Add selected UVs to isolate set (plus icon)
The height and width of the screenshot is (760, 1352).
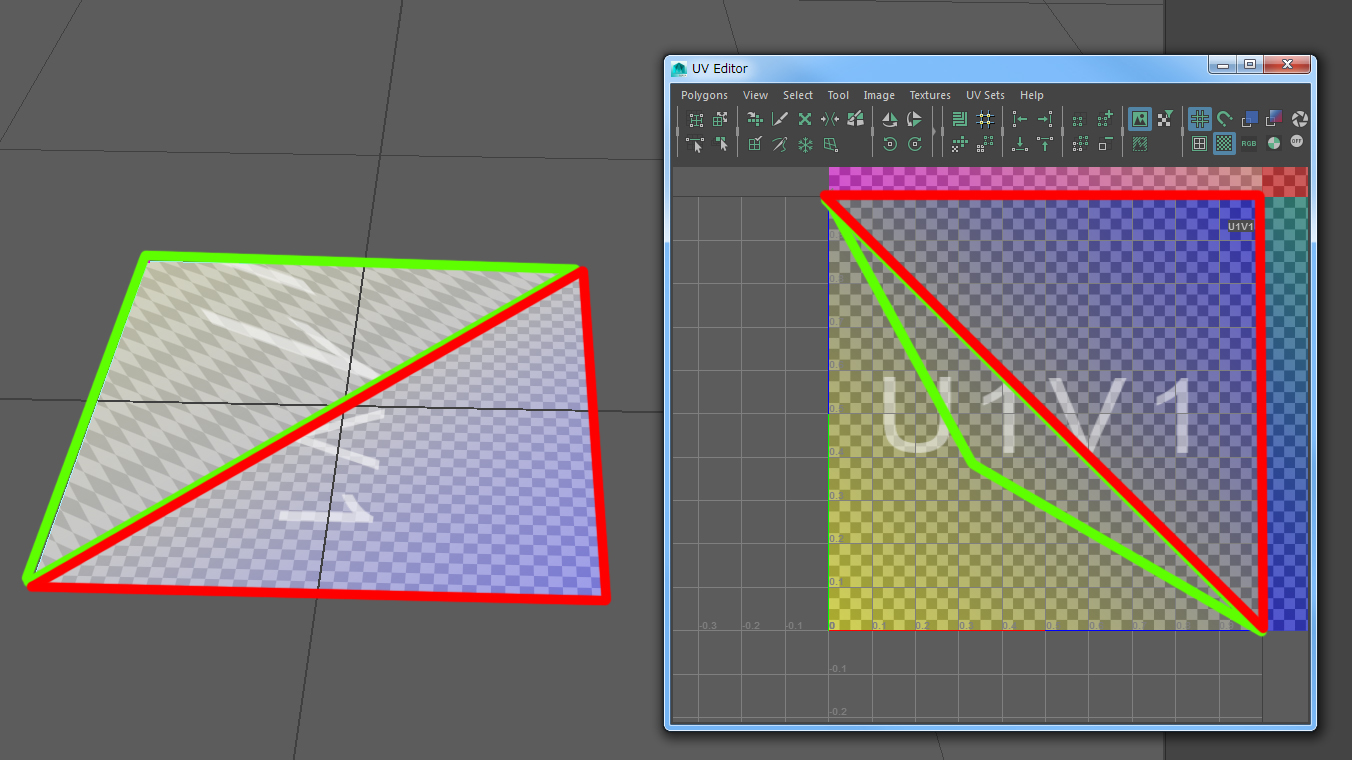tap(1105, 119)
